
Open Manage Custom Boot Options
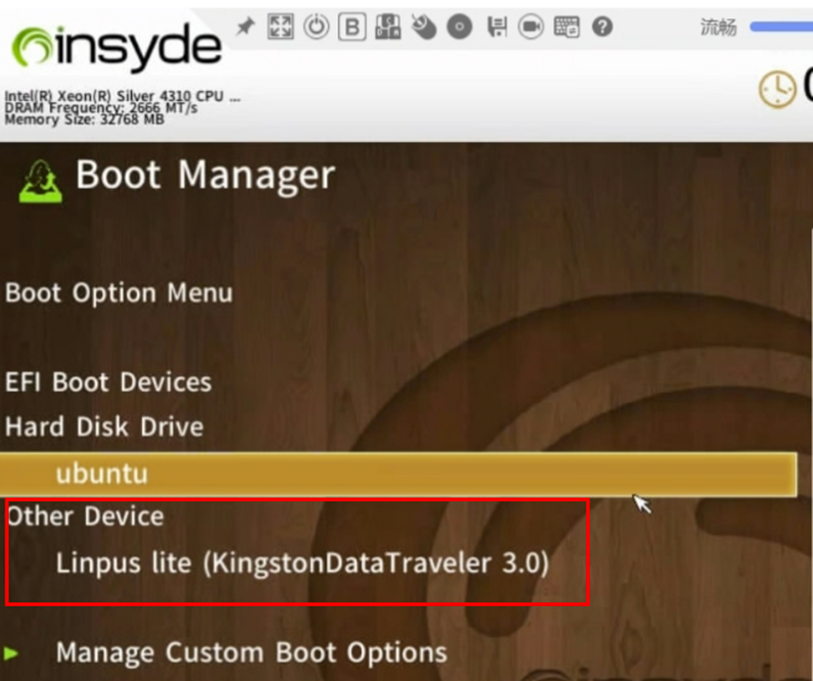[x=251, y=652]
